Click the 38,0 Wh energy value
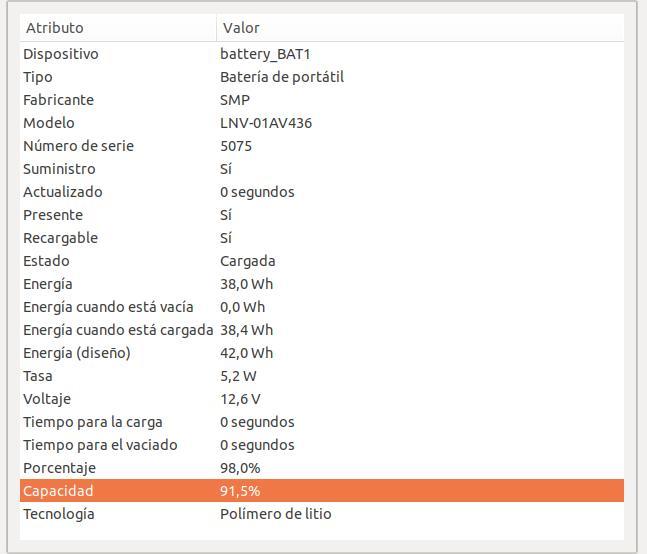 (246, 284)
